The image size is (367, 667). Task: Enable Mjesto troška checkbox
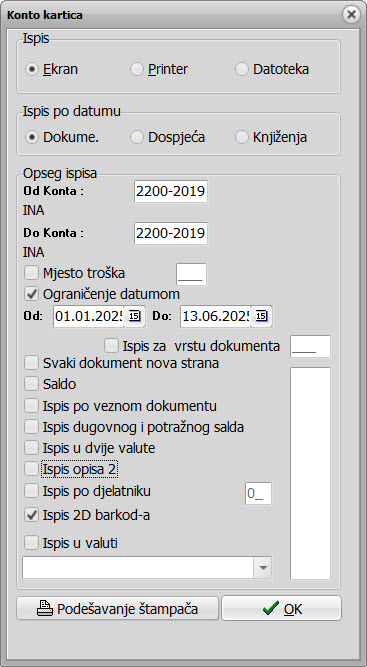[31, 273]
